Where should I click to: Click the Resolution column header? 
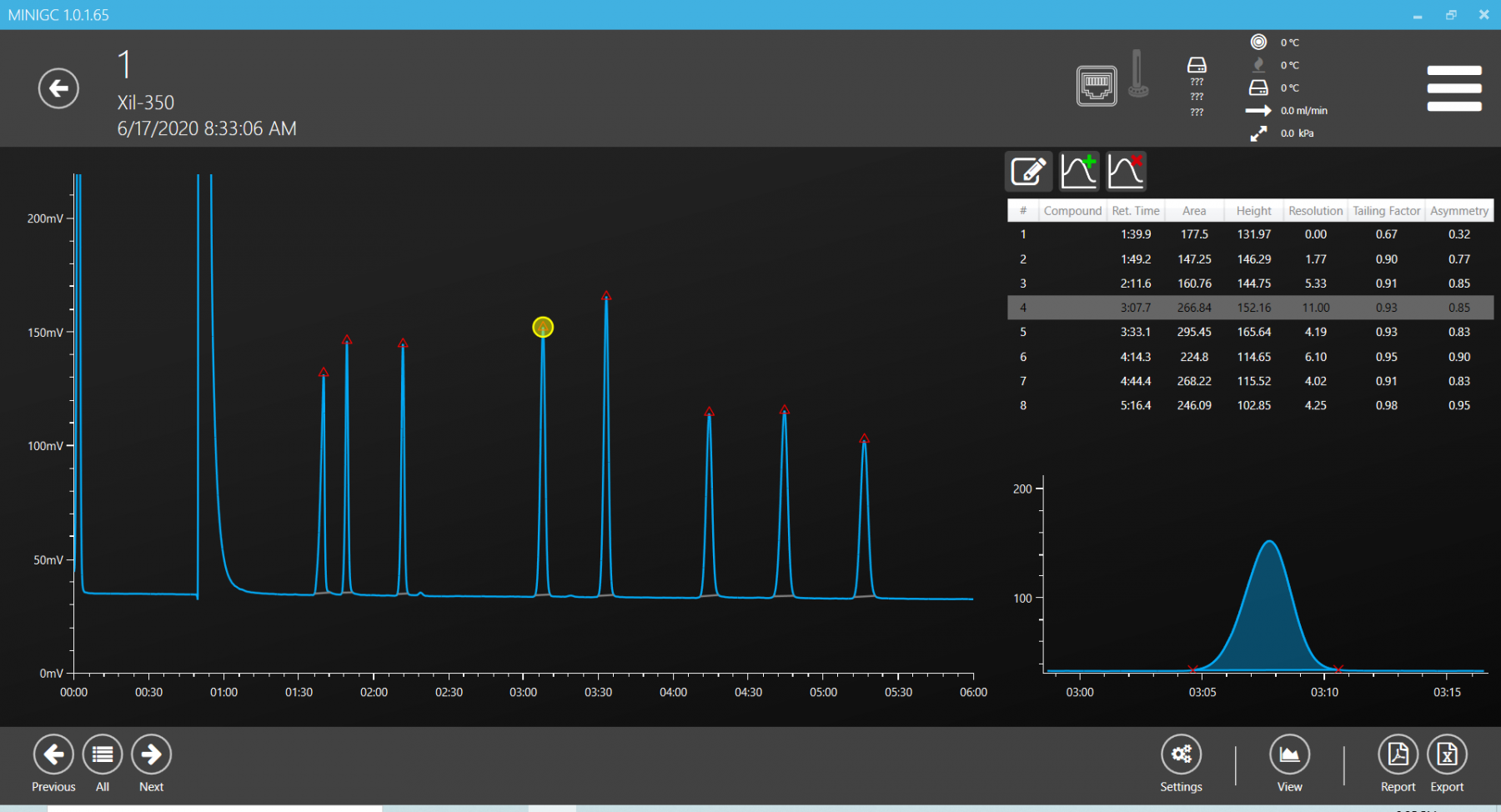1315,211
